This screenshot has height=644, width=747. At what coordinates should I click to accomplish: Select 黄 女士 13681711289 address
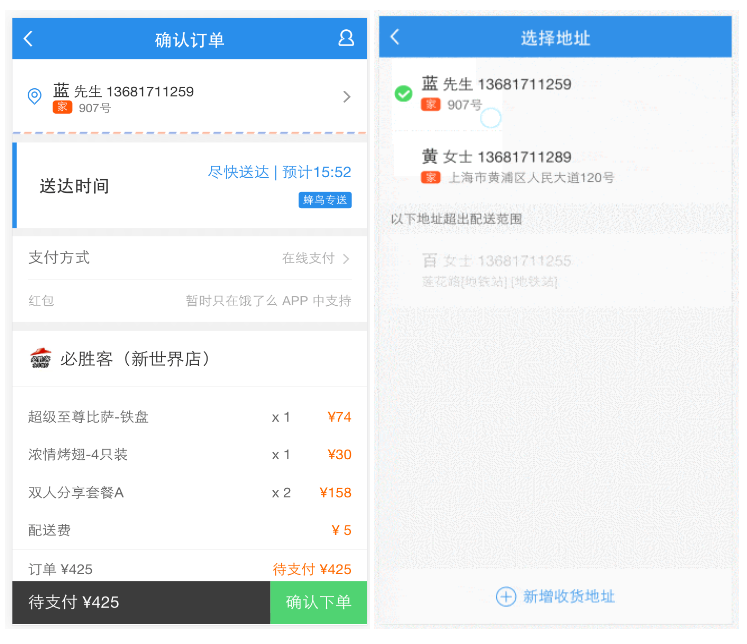point(496,157)
